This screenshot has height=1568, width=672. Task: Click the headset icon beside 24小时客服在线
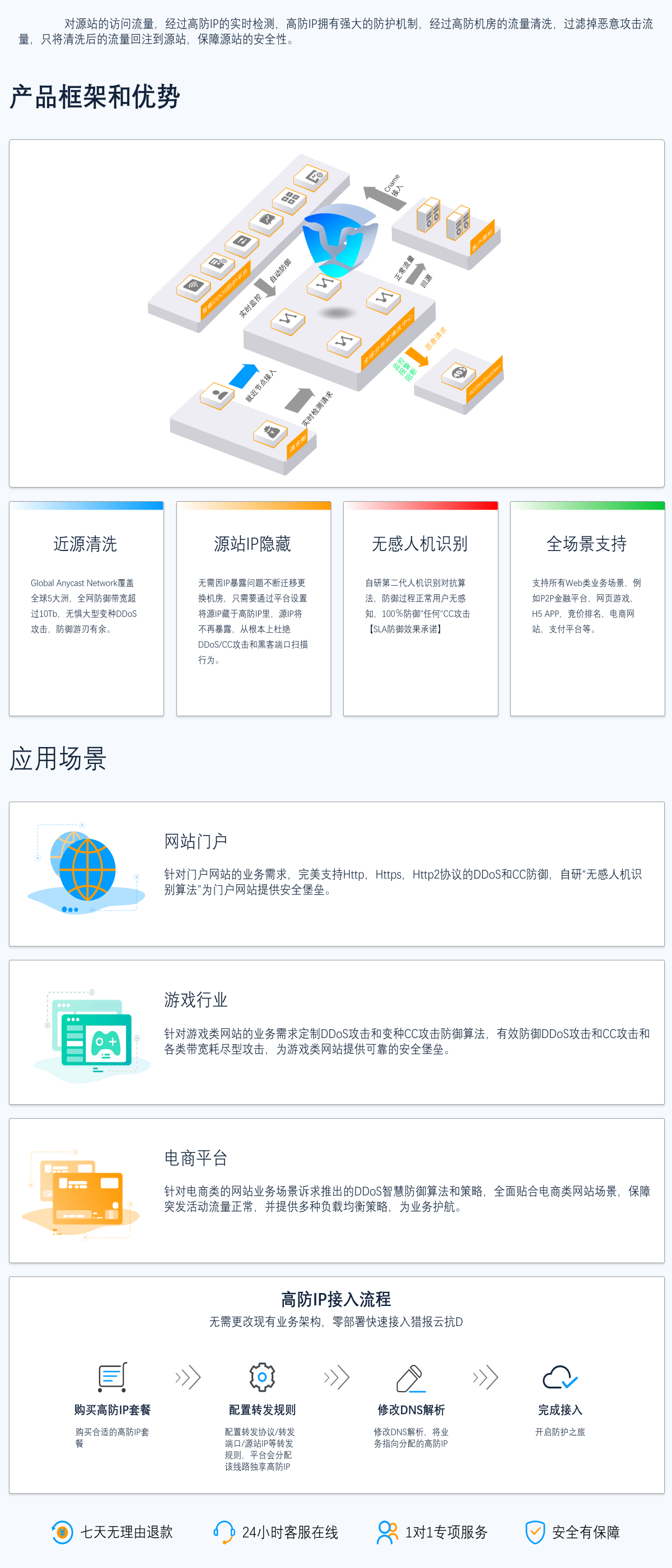click(x=224, y=1532)
